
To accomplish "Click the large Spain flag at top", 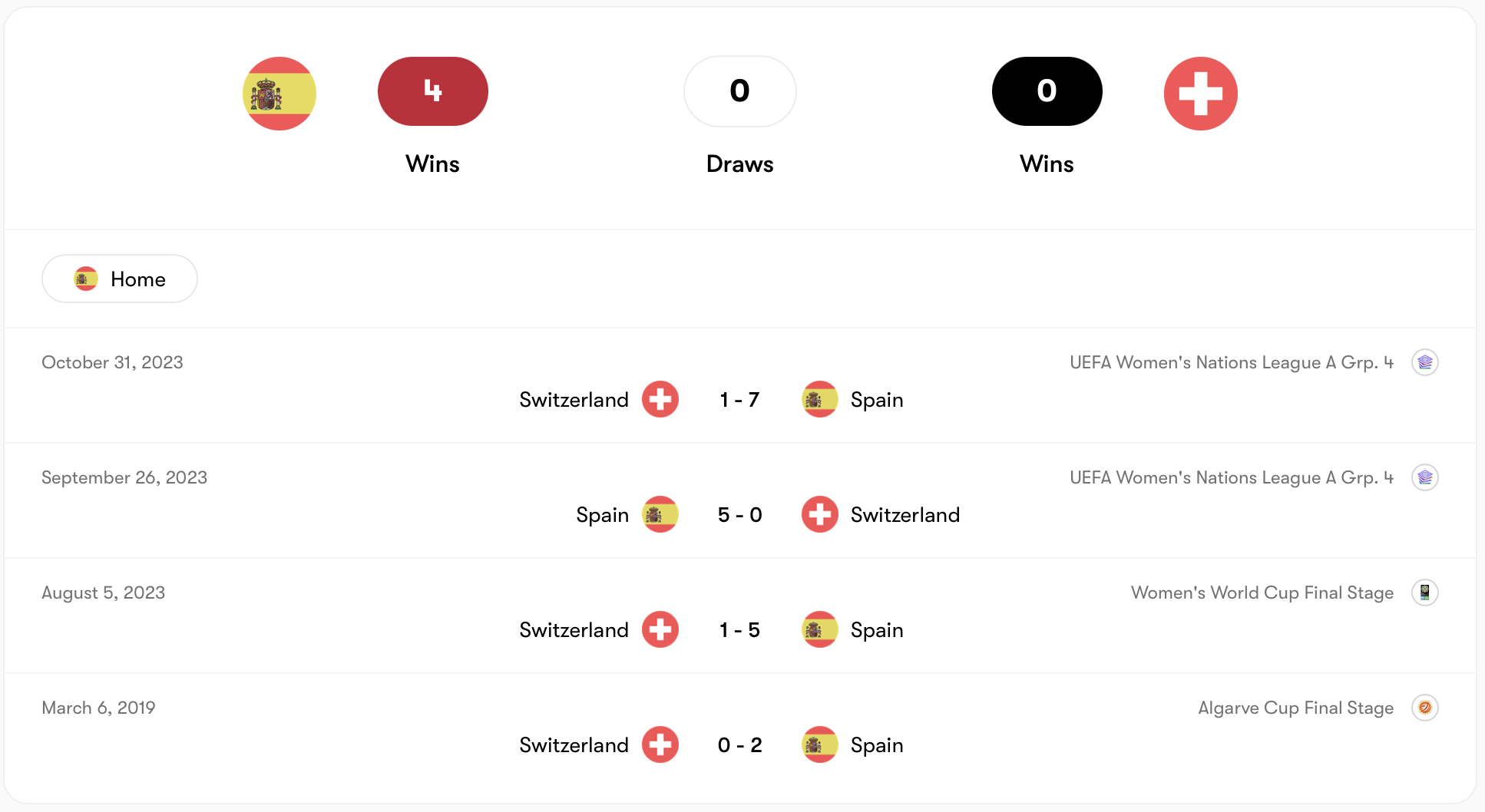I will point(279,94).
